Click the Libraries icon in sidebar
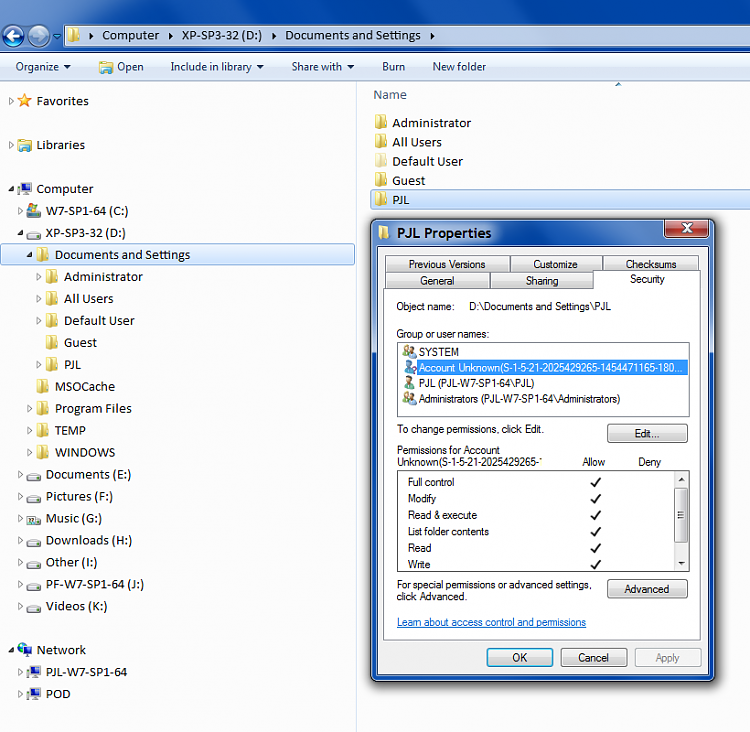This screenshot has width=750, height=732. [x=25, y=145]
